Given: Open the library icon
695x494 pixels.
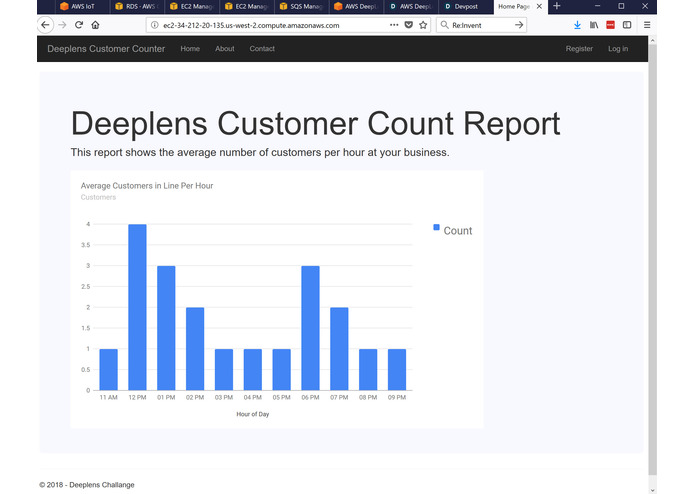Looking at the screenshot, I should tap(594, 25).
